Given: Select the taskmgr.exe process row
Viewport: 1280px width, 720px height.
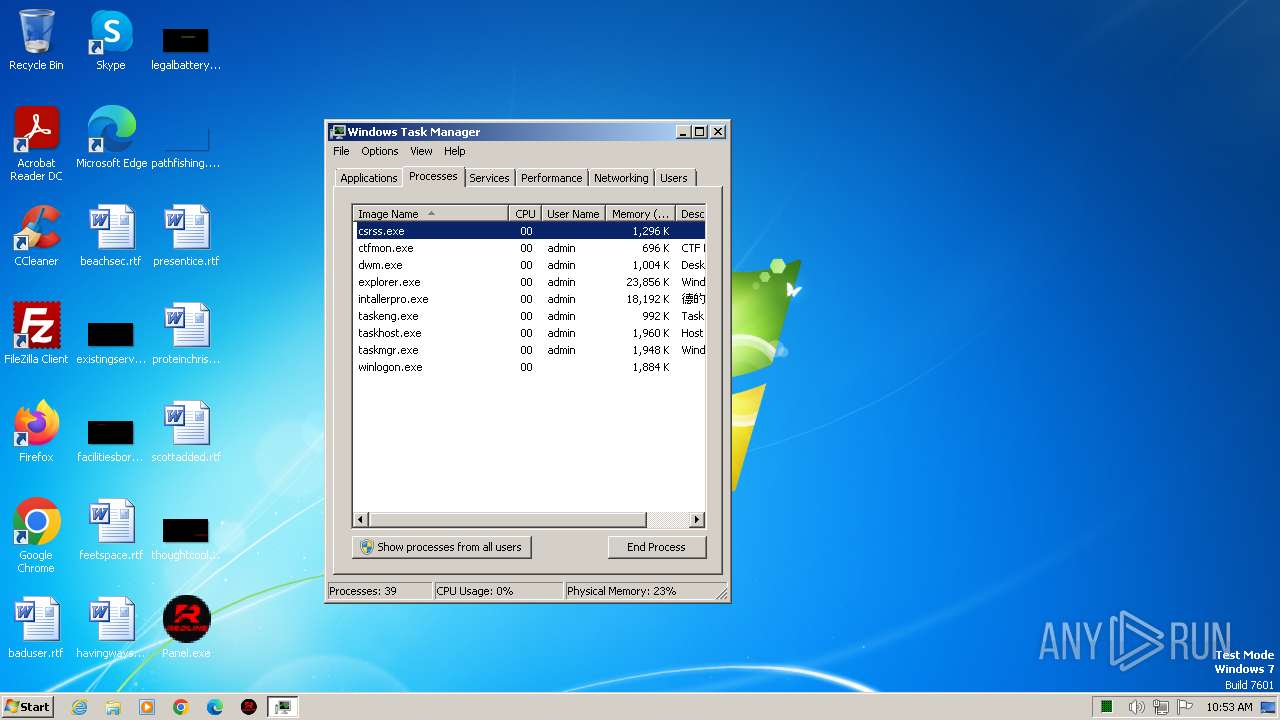Looking at the screenshot, I should 529,350.
